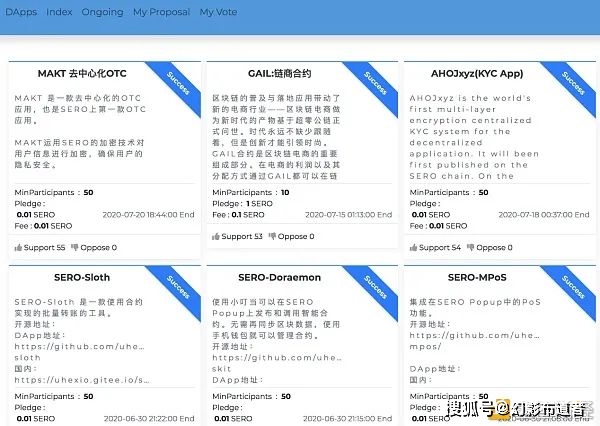The image size is (600, 426).
Task: Click thumbs-up Support icon on GAIL card
Action: click(x=216, y=237)
